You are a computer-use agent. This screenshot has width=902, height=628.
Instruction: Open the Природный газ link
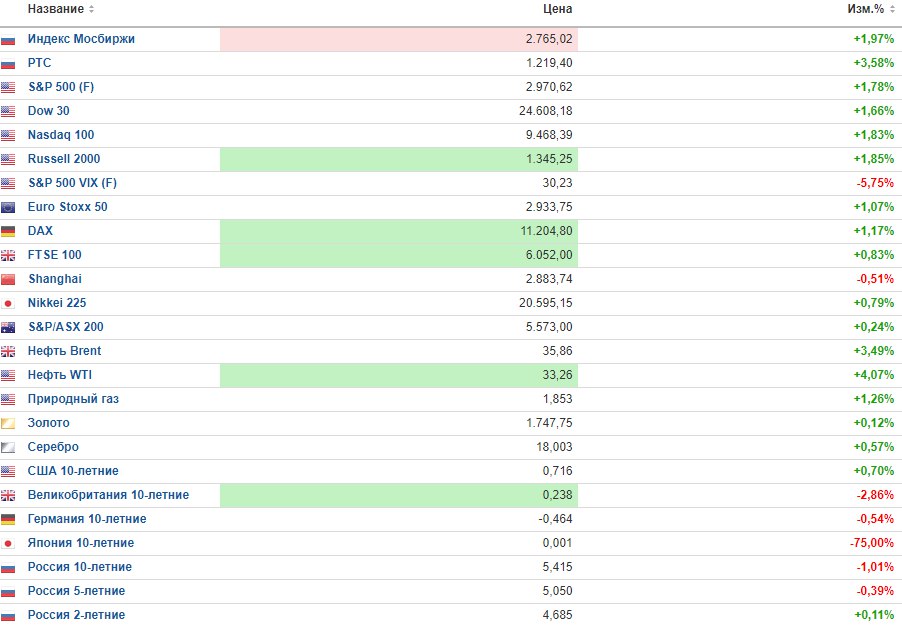[x=73, y=399]
